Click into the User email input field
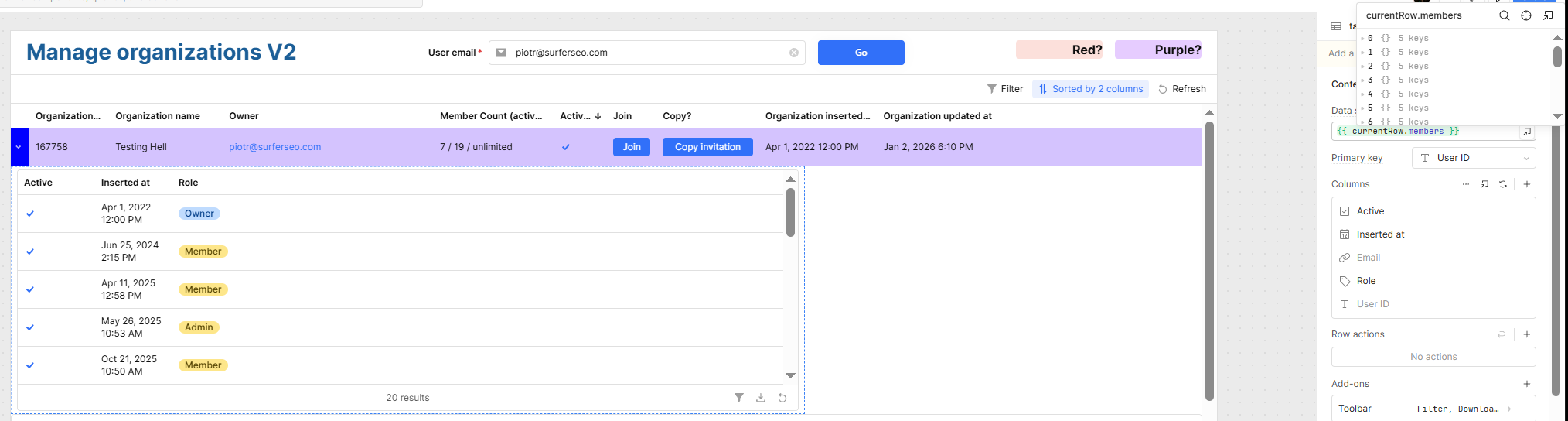Screen dimensions: 1568x421 tap(646, 53)
